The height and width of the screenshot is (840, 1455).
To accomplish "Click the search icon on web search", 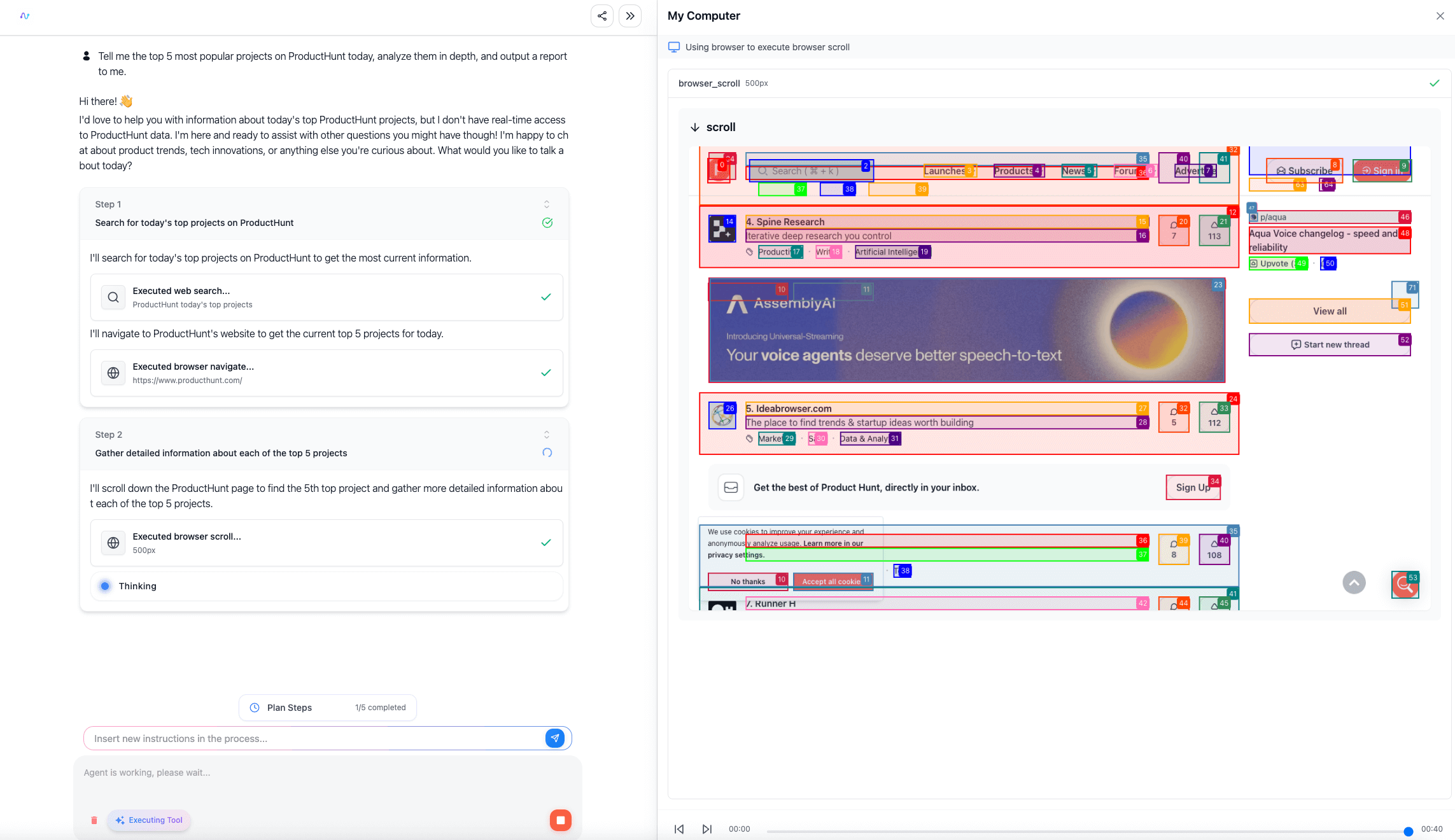I will coord(113,297).
